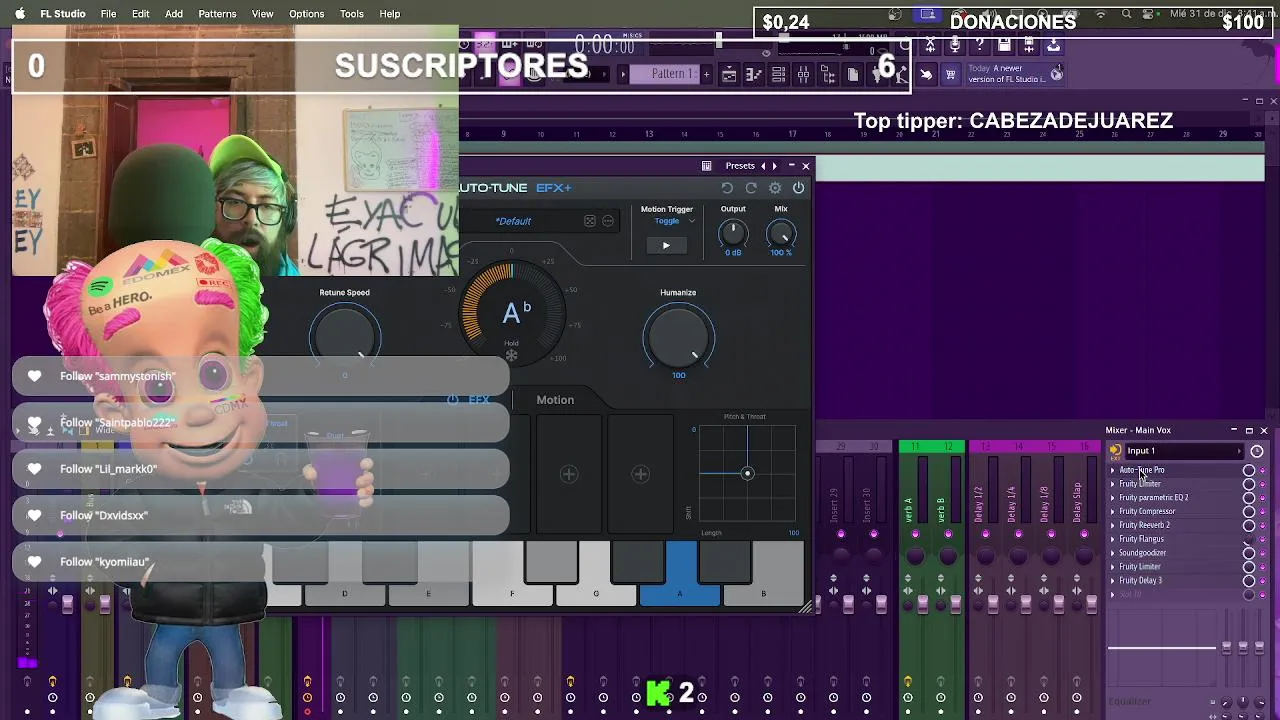Open the Channel rack icon
This screenshot has height=720, width=1280.
coord(778,75)
